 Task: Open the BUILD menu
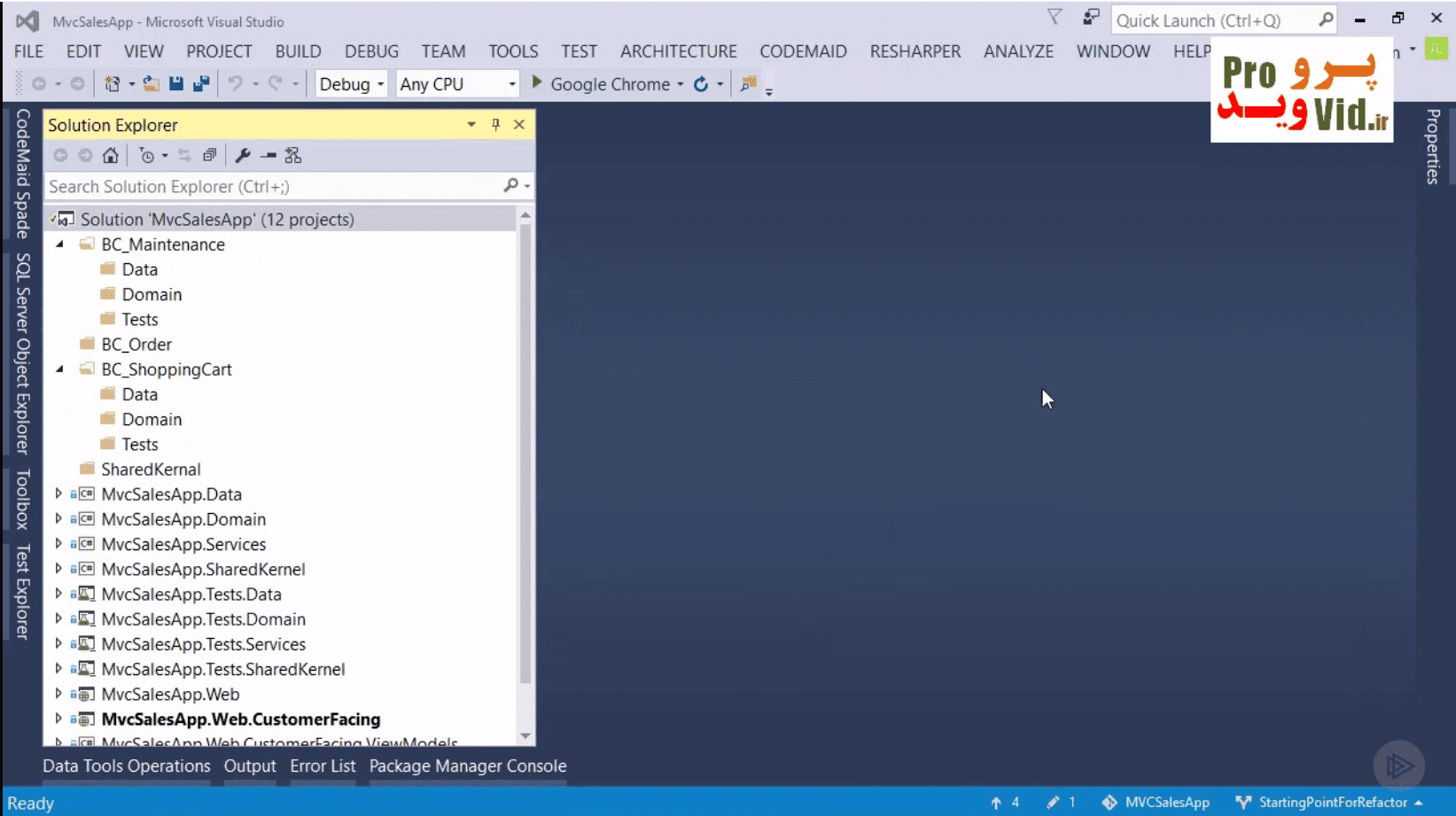click(298, 51)
